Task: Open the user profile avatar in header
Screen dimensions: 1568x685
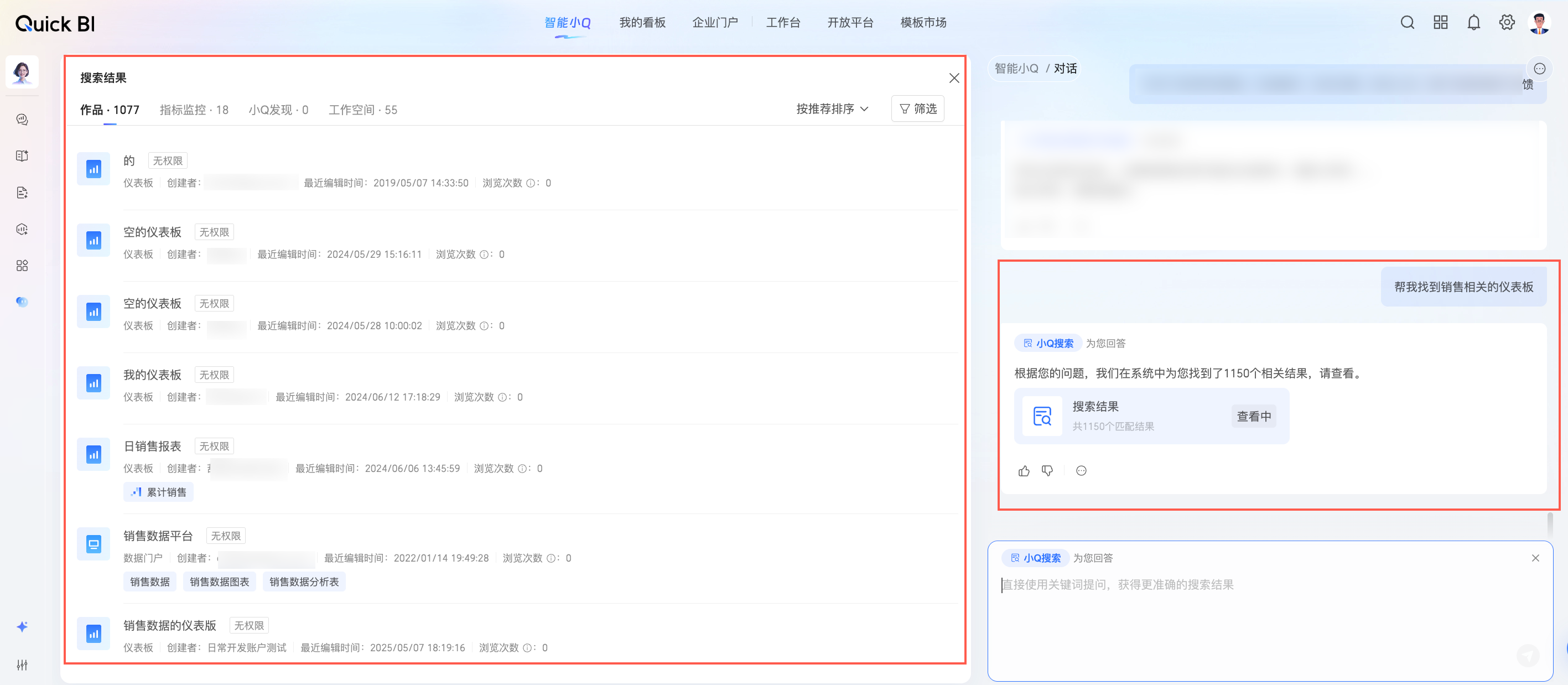Action: coord(1539,23)
